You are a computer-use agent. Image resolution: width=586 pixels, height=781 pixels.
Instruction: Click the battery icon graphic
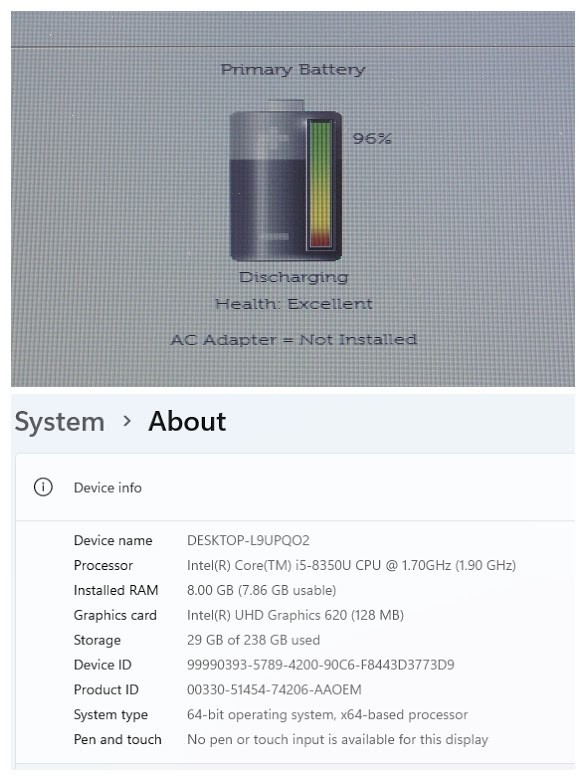[286, 180]
